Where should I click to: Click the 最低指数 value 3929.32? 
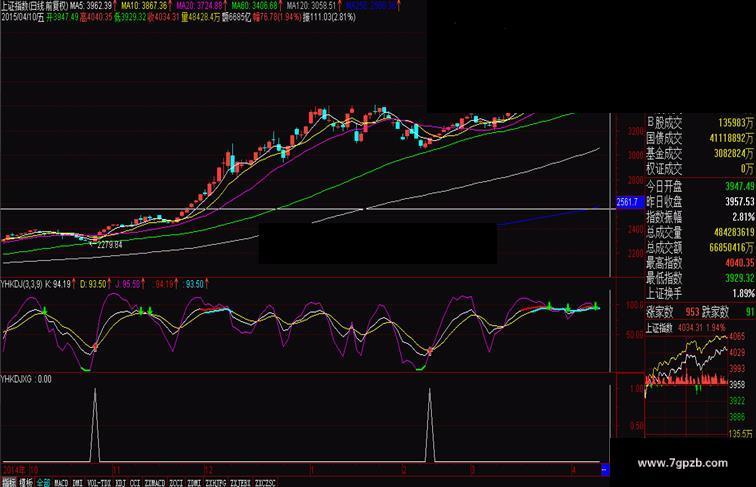[x=740, y=278]
